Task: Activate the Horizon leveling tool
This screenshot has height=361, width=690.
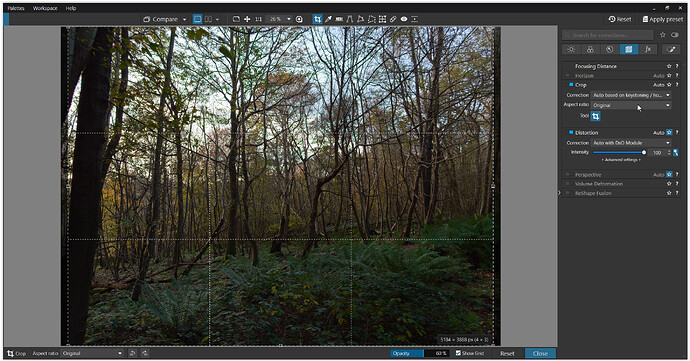Action: tap(339, 19)
